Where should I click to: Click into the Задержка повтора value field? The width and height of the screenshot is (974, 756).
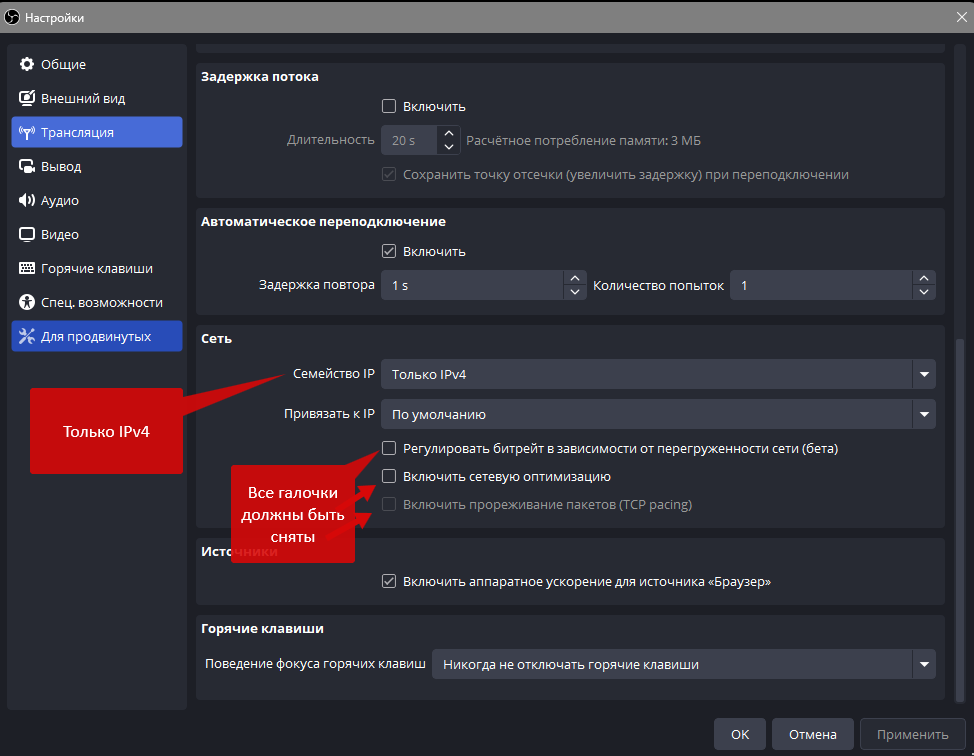[x=473, y=285]
